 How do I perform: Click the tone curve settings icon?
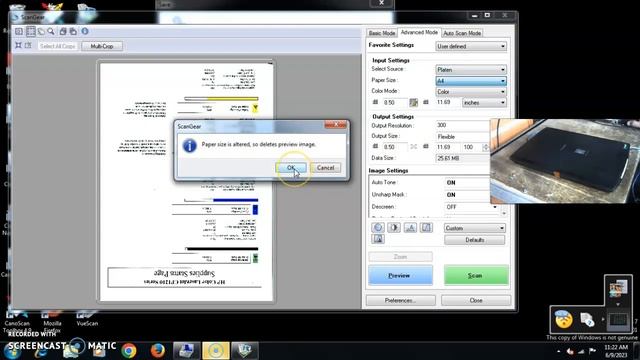426,228
